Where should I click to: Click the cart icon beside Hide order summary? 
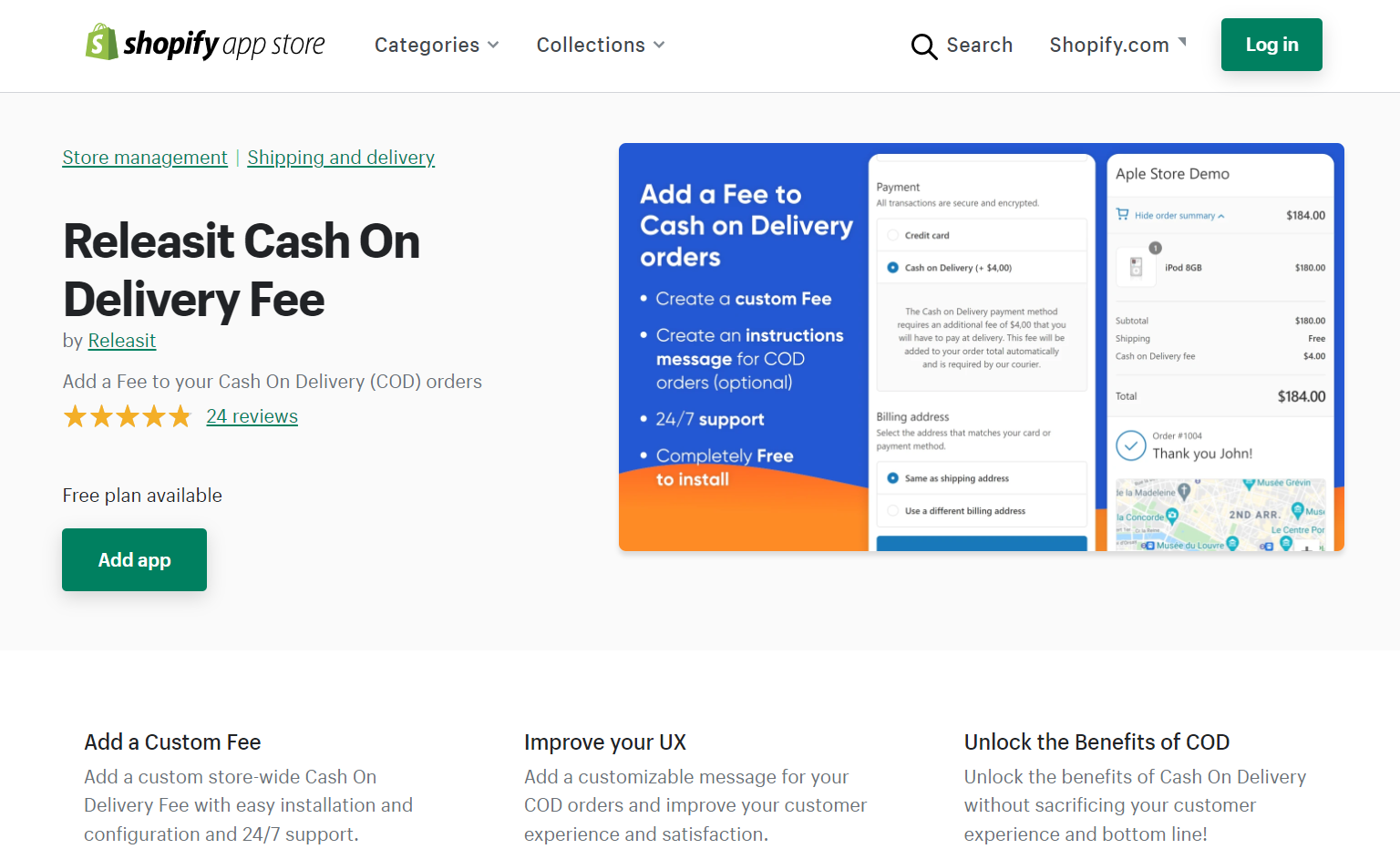click(1121, 215)
